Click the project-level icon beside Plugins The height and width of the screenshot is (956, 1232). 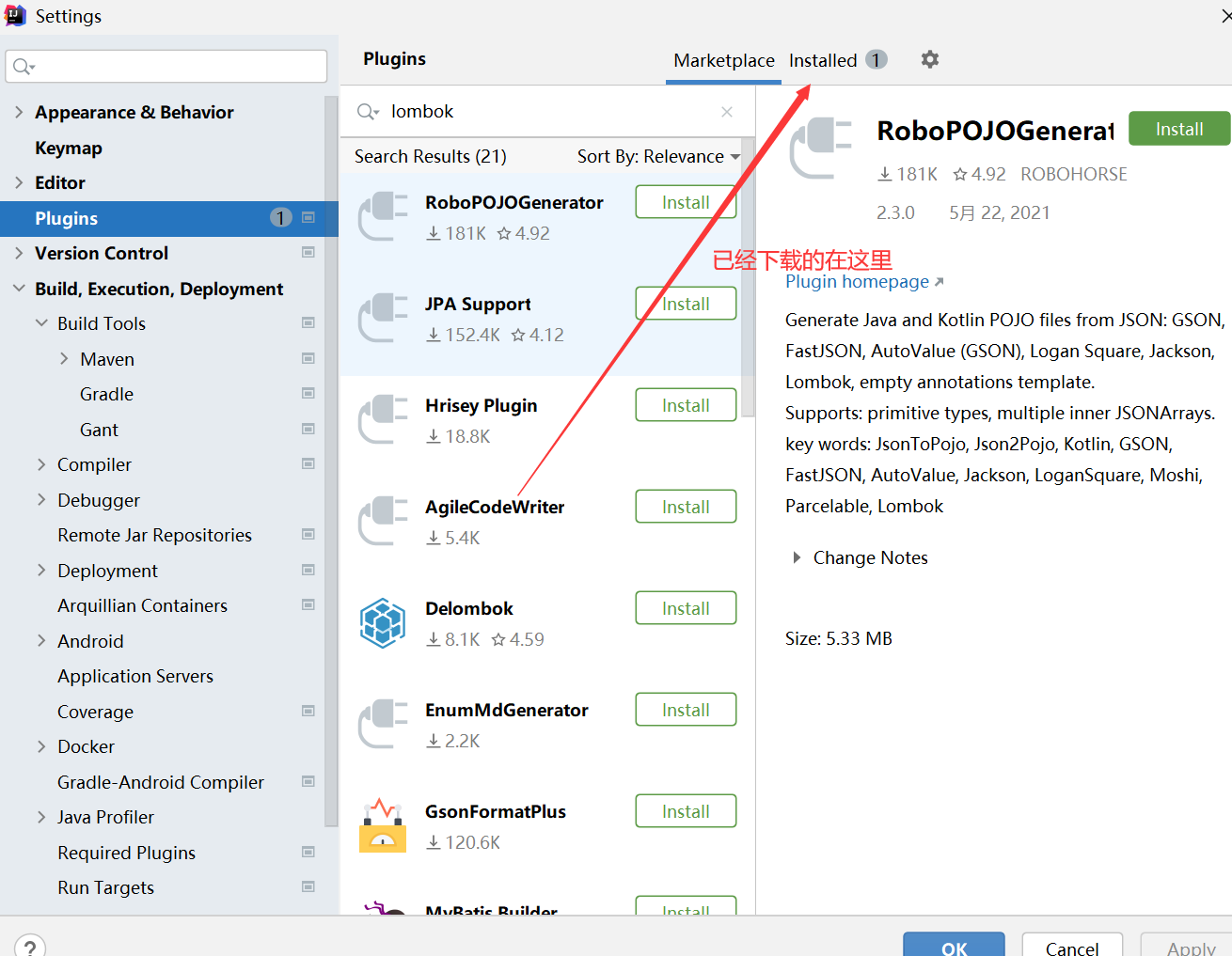[308, 217]
